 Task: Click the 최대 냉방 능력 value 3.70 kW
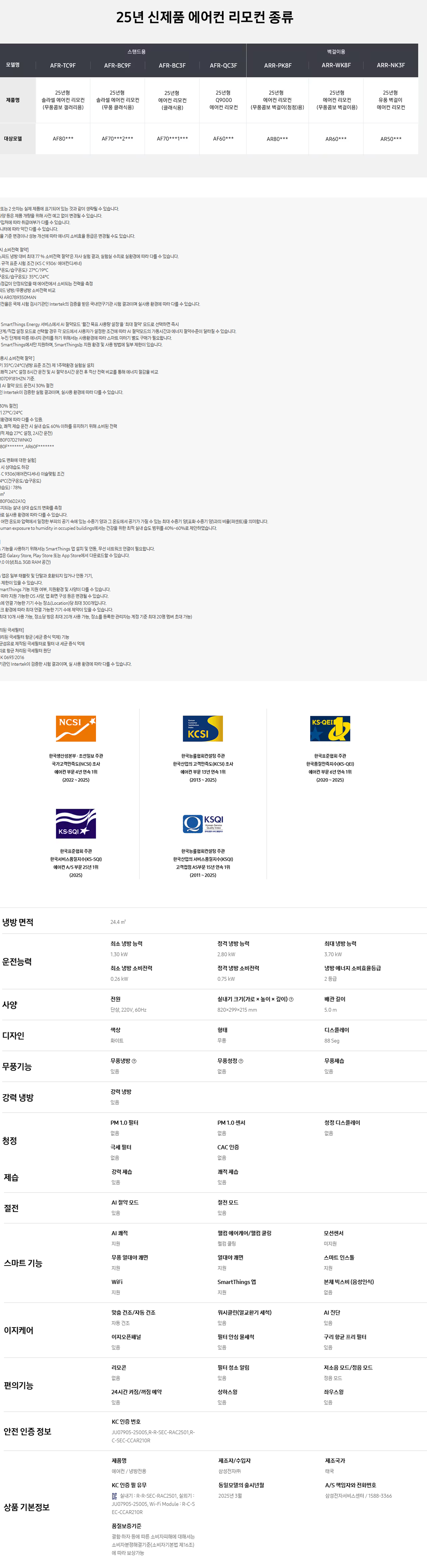(333, 954)
